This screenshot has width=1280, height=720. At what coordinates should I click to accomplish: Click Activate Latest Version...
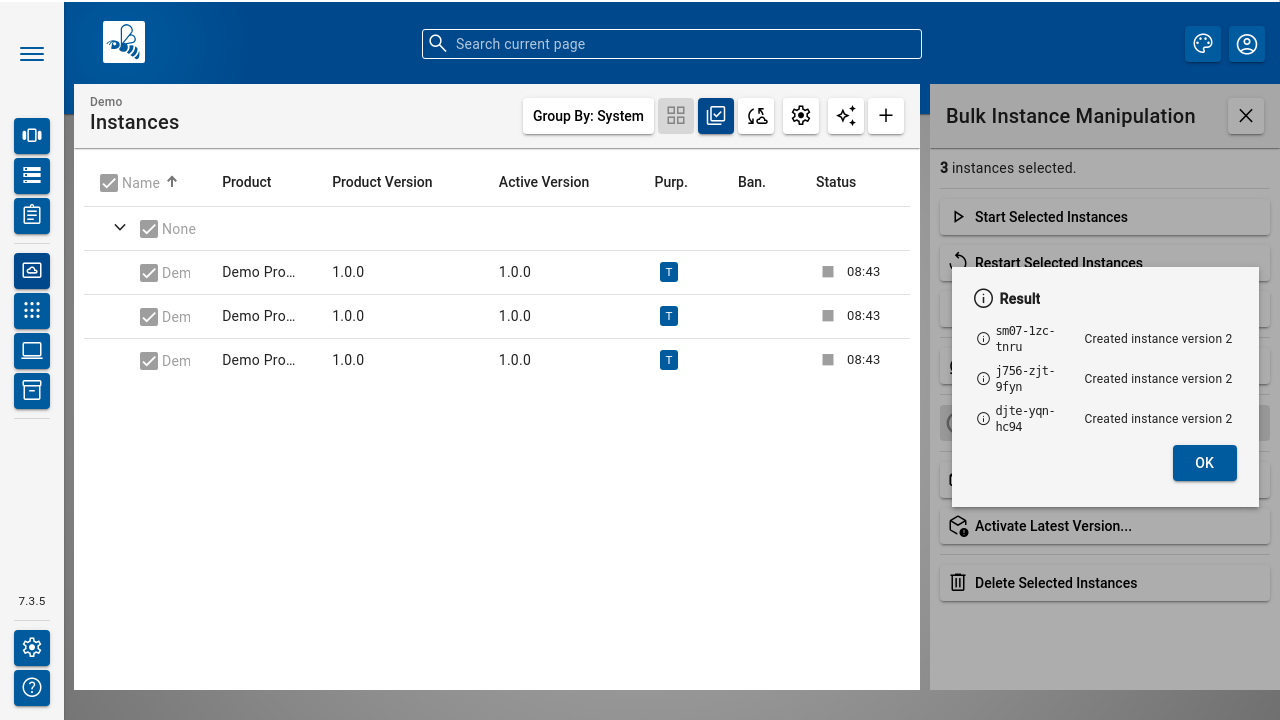[1105, 526]
